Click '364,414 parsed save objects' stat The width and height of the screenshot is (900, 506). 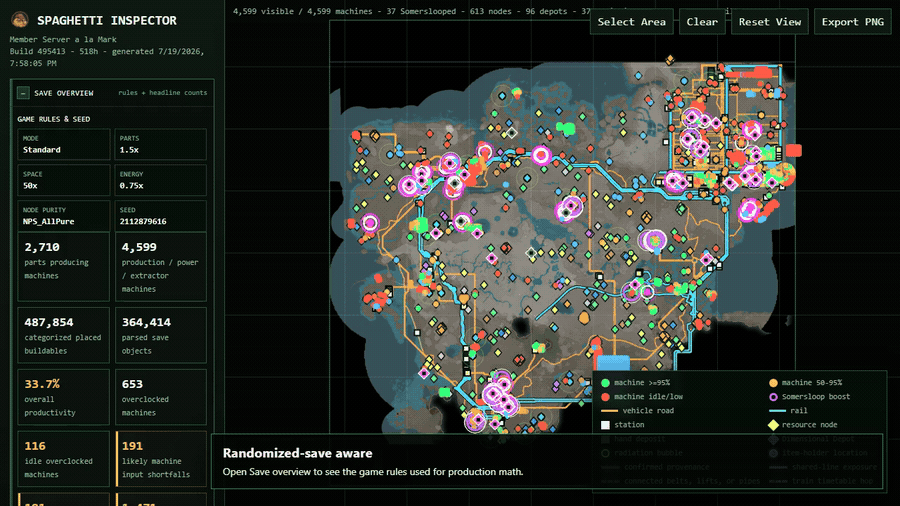pos(161,336)
